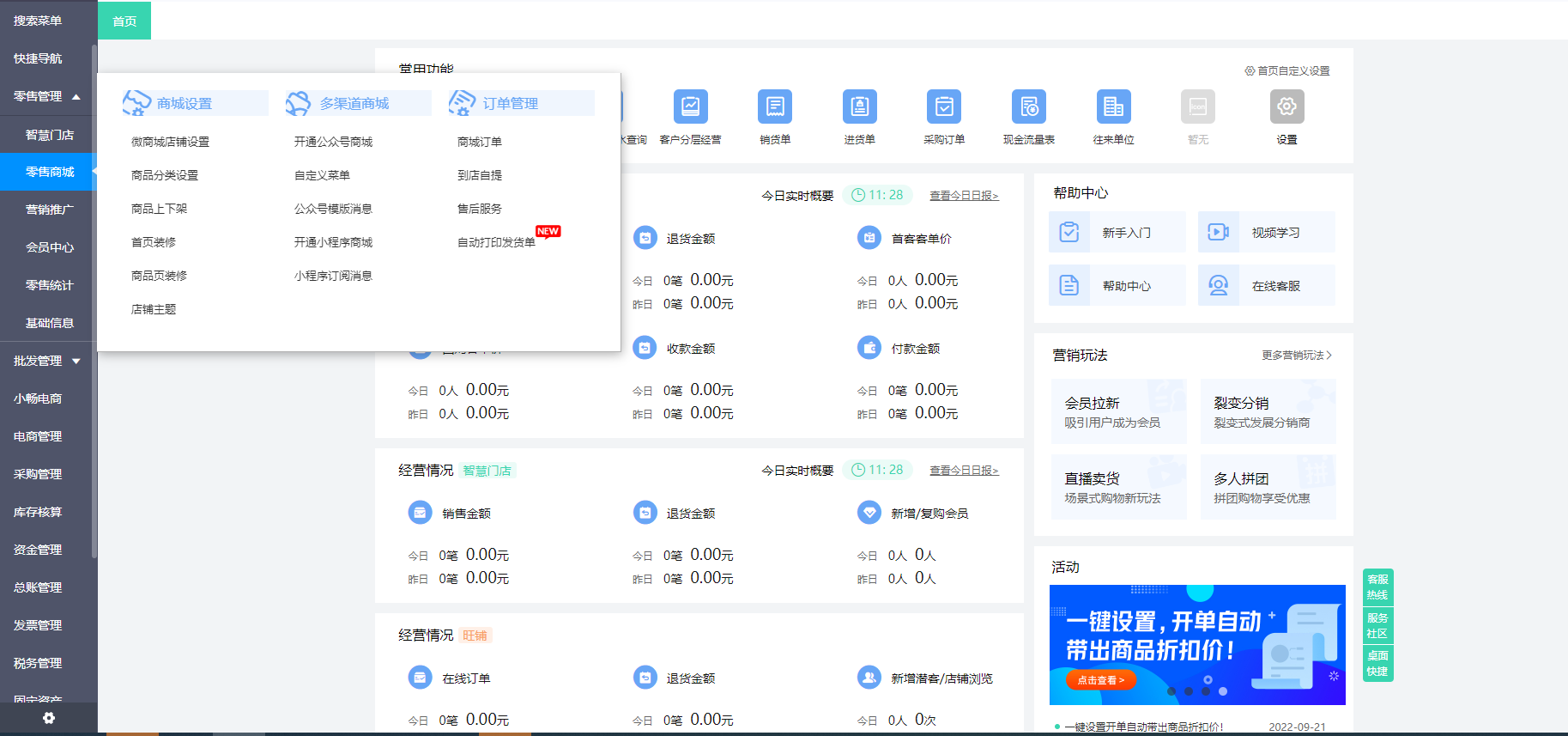Click 查看今日日报 link
The width and height of the screenshot is (1568, 736).
coord(964,196)
